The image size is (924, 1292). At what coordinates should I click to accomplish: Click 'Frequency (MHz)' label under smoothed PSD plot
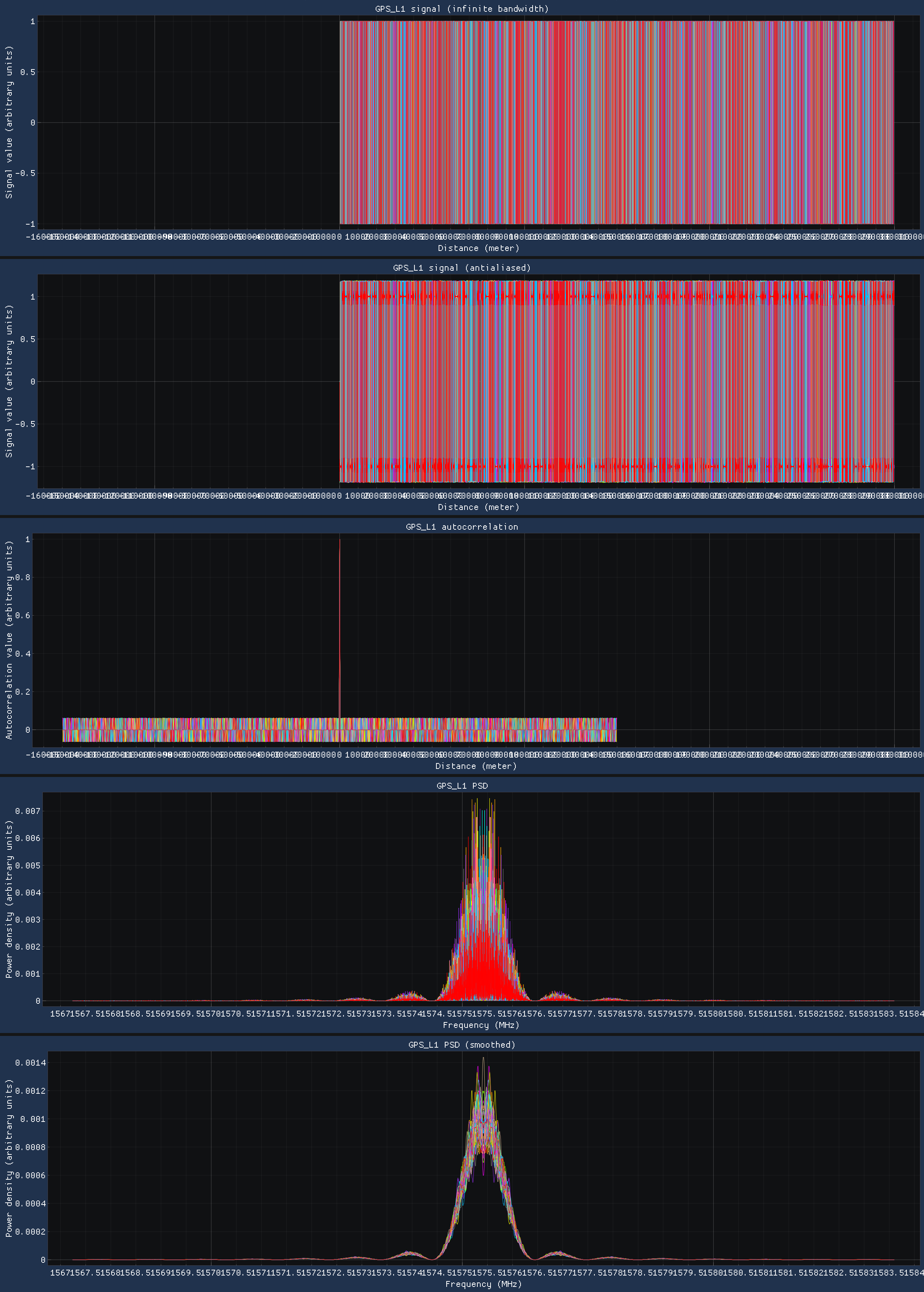click(x=483, y=1284)
